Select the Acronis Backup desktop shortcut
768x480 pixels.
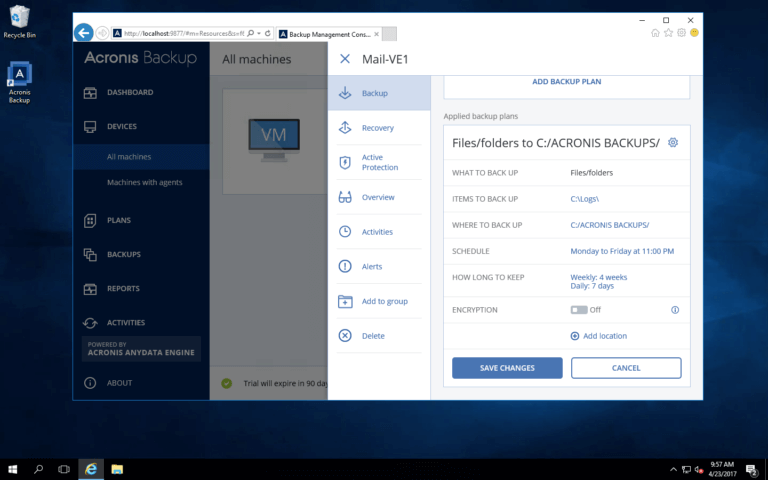20,82
